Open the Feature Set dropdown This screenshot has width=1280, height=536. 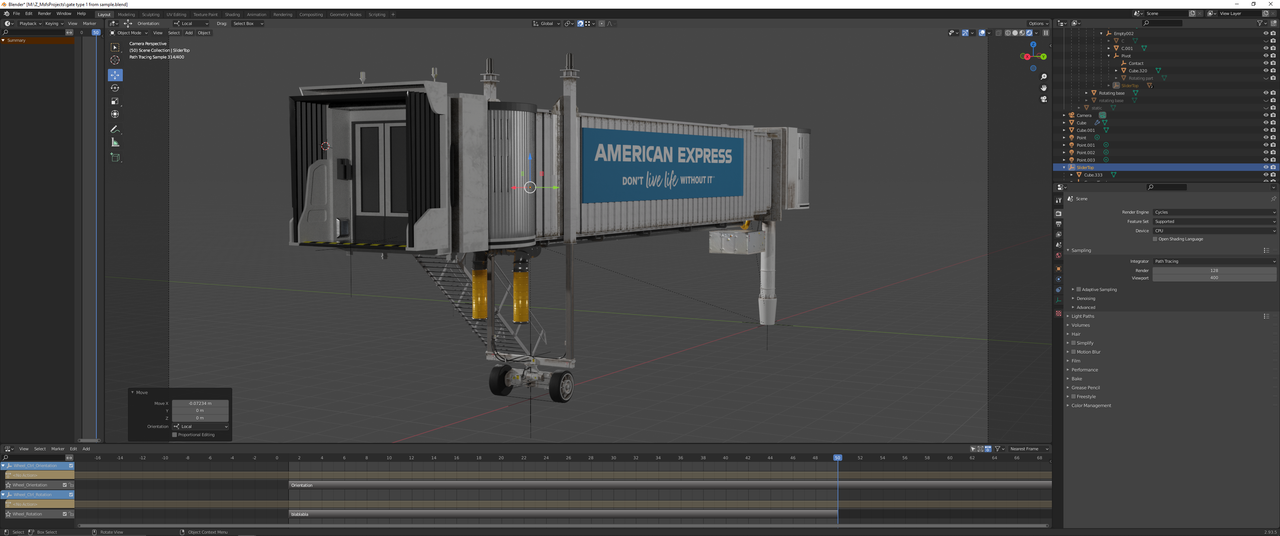point(1214,221)
